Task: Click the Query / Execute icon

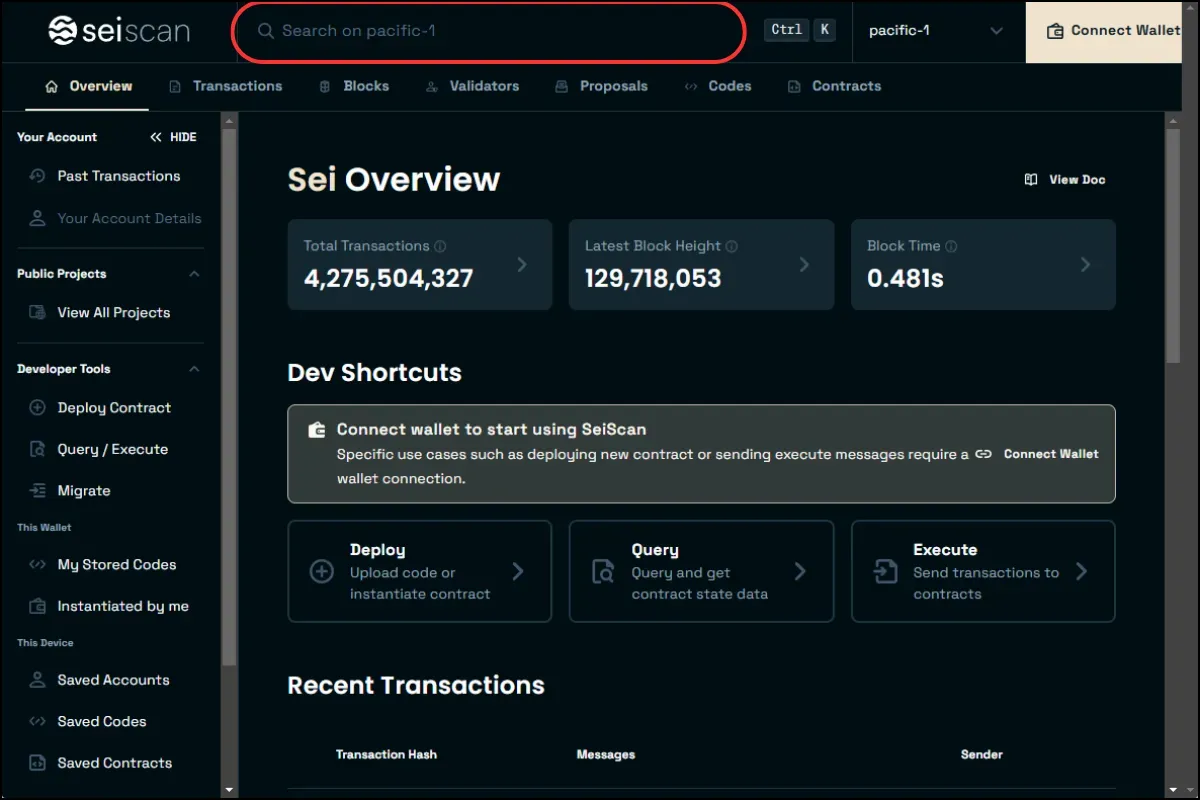Action: (38, 450)
